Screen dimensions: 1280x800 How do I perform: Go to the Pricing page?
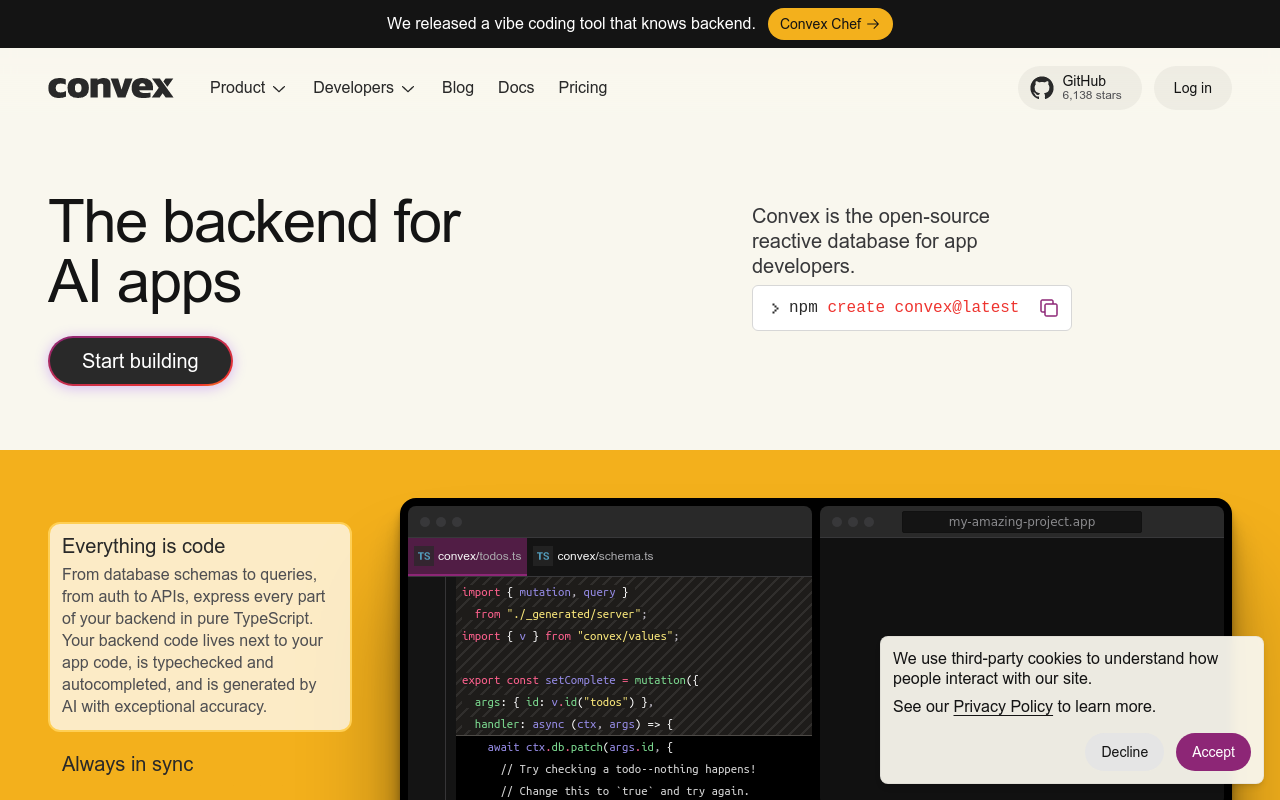click(x=583, y=88)
